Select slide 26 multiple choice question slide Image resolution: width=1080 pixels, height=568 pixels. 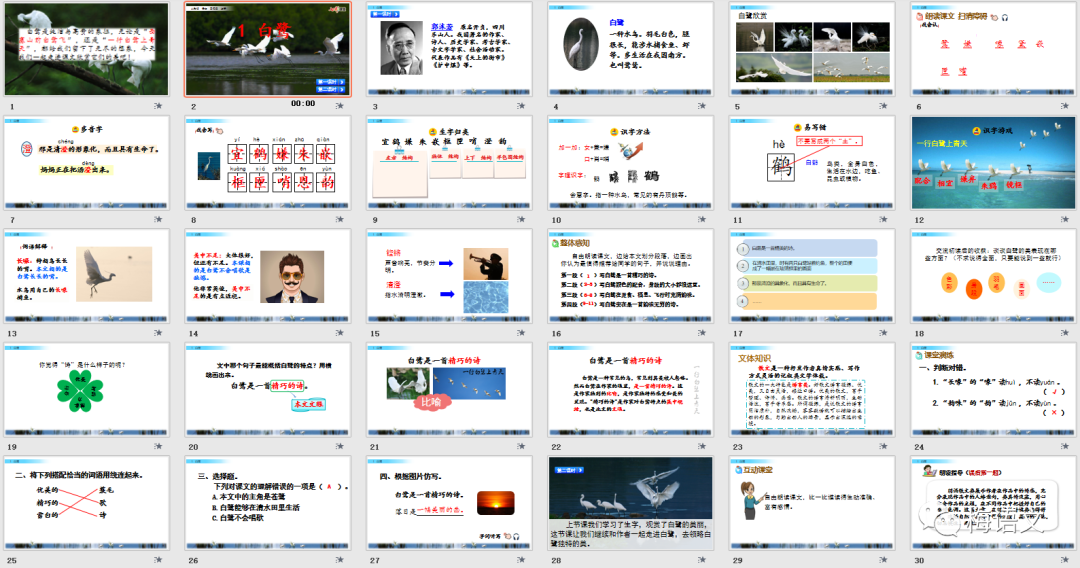(268, 503)
